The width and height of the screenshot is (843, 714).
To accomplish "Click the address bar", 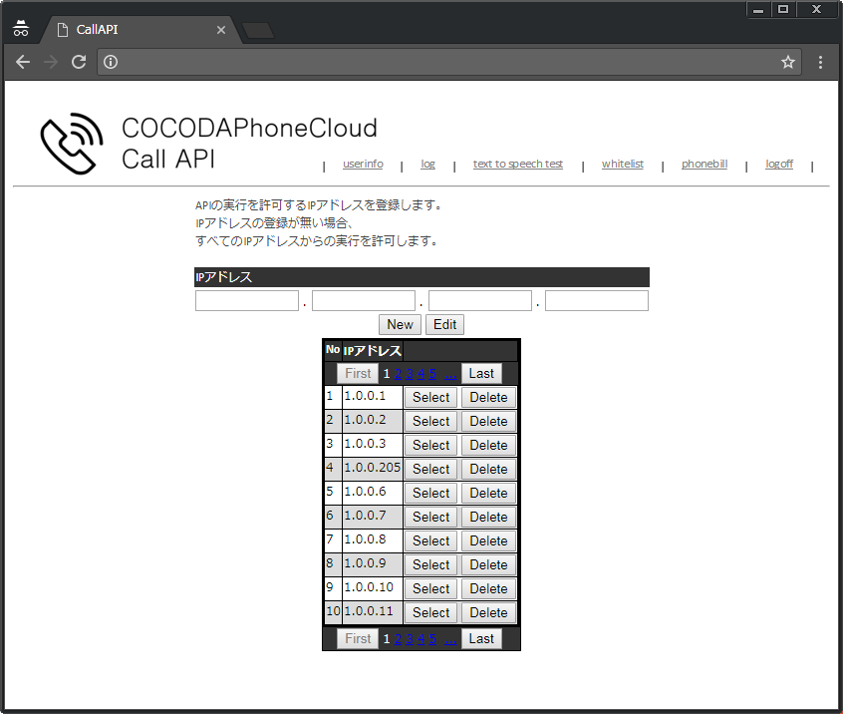I will (449, 62).
